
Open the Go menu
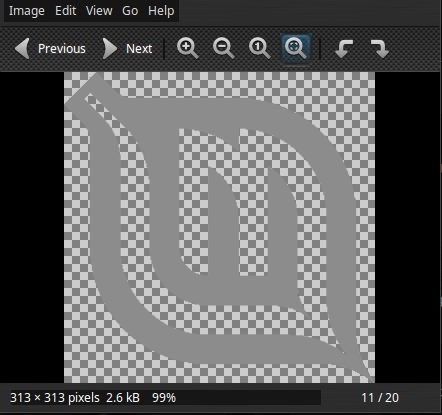[130, 11]
